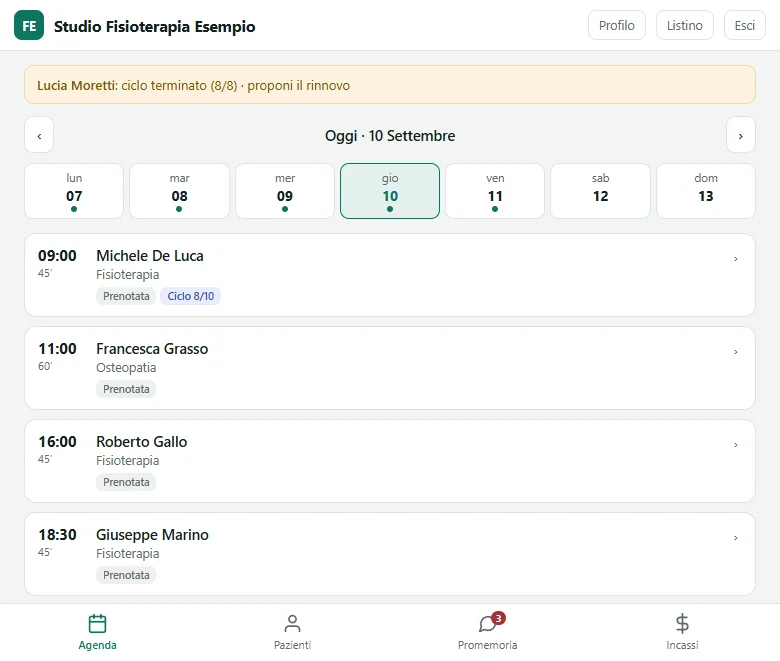The width and height of the screenshot is (780, 661).
Task: Open Lucia Moretti cycle renewal banner
Action: [x=390, y=85]
